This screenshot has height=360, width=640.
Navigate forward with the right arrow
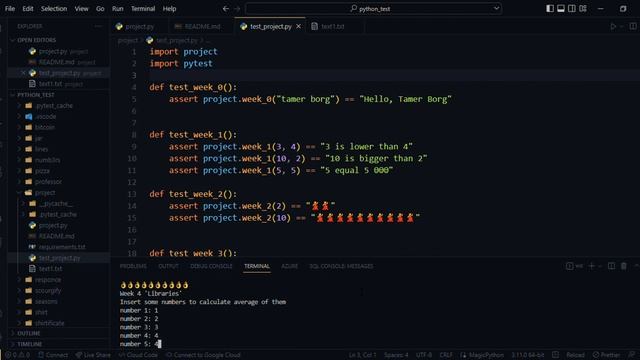(237, 9)
